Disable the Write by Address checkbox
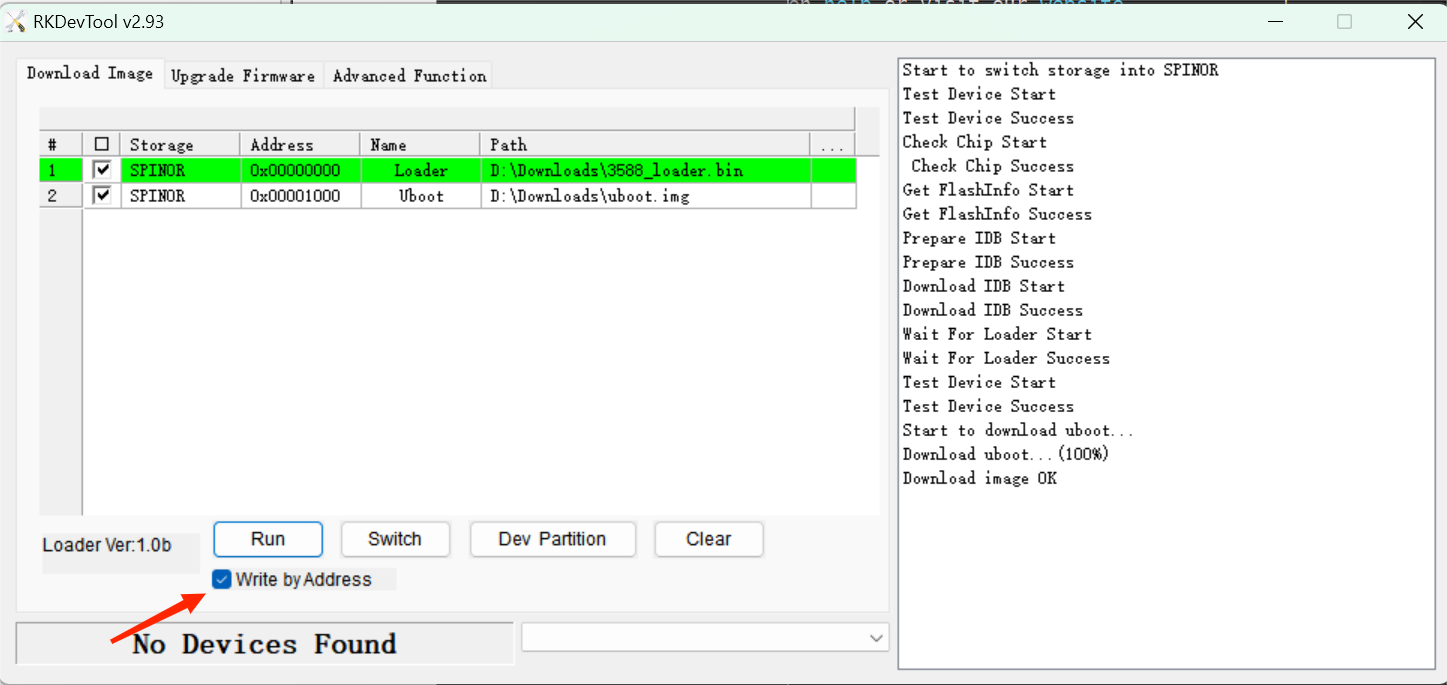Image resolution: width=1447 pixels, height=685 pixels. 222,579
